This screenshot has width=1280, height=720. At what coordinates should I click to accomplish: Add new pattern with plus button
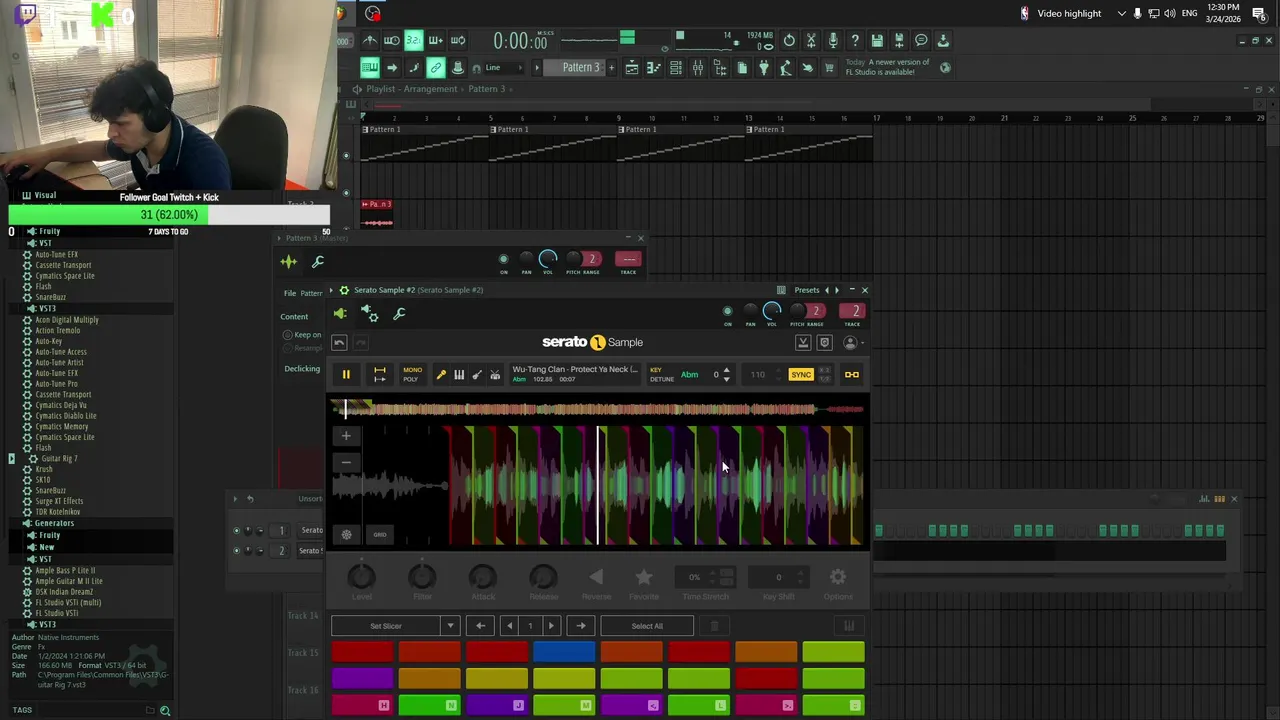pyautogui.click(x=610, y=68)
